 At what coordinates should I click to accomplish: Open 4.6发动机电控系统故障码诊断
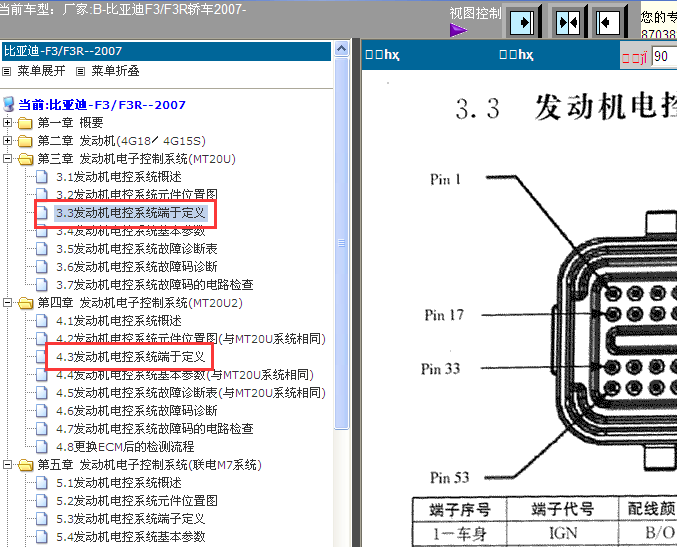(136, 411)
